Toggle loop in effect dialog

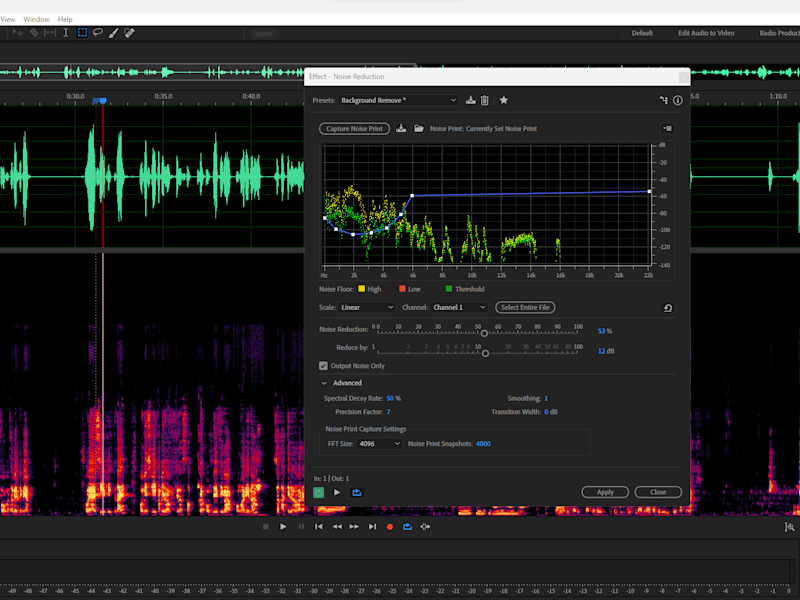pyautogui.click(x=357, y=492)
